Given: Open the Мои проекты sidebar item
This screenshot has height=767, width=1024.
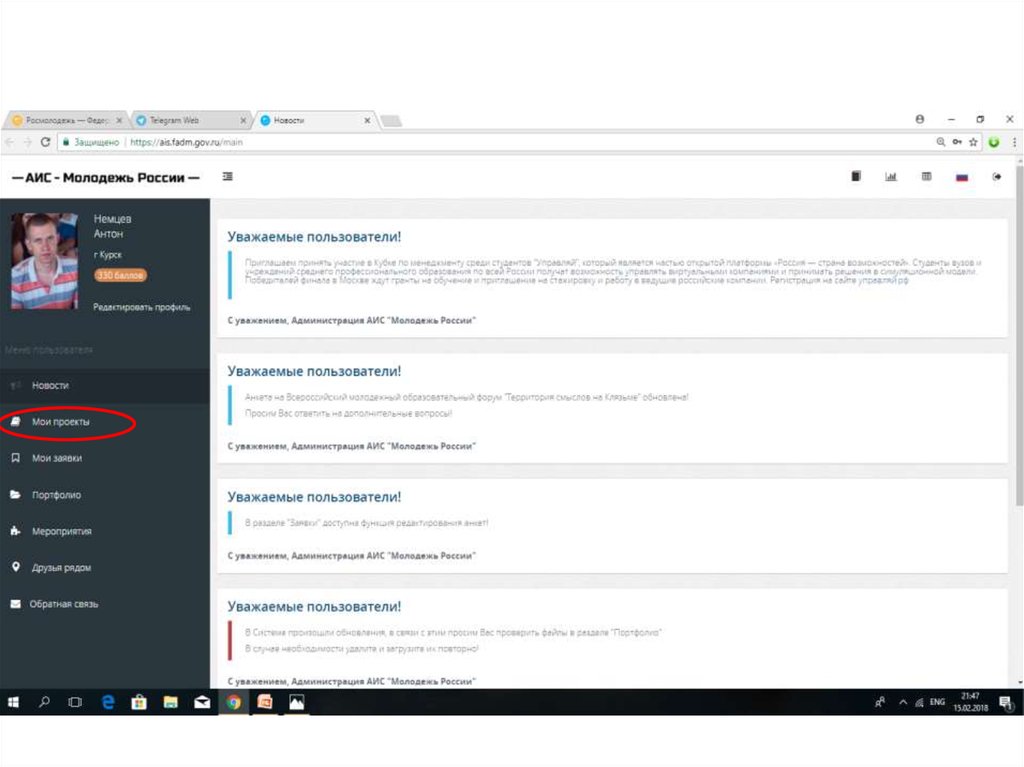Looking at the screenshot, I should [104, 422].
